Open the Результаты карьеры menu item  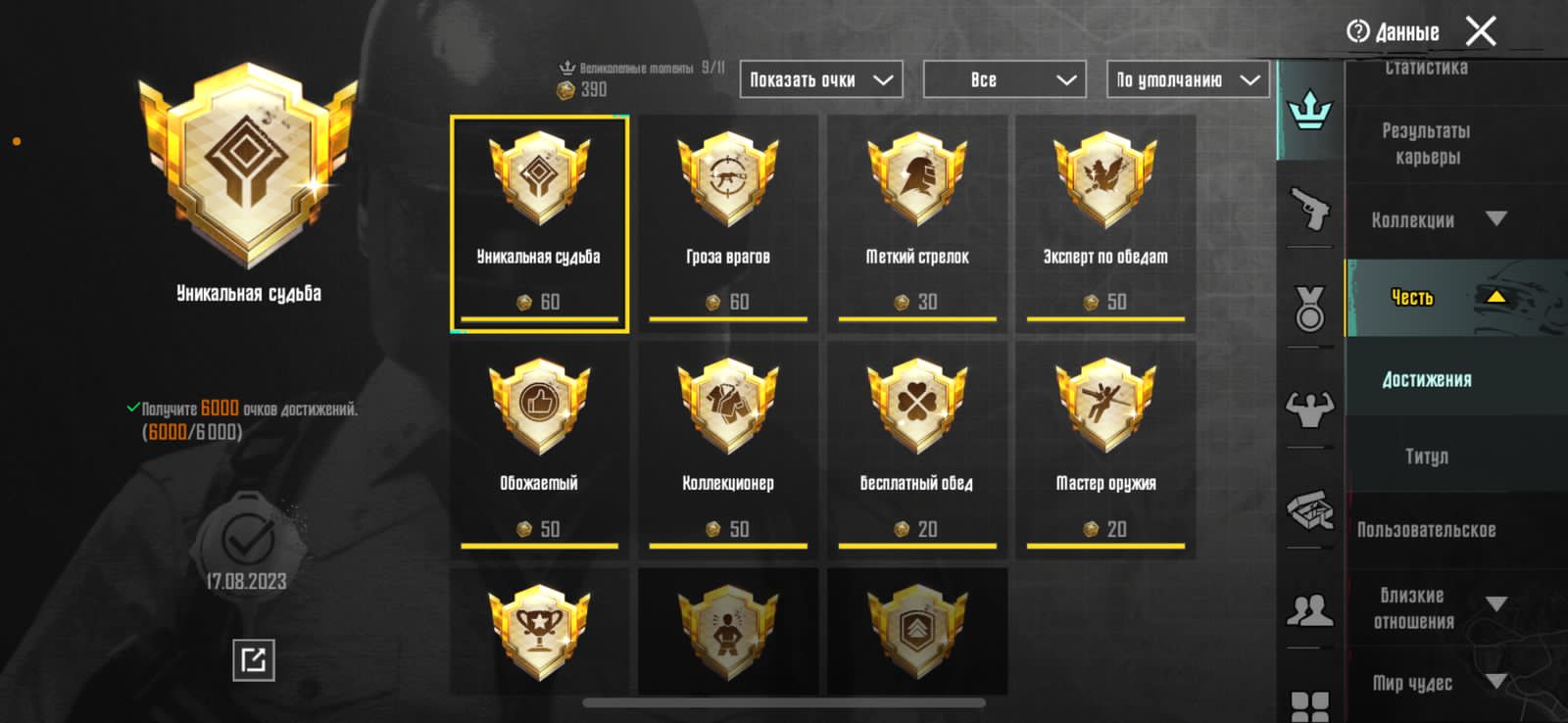(x=1427, y=143)
